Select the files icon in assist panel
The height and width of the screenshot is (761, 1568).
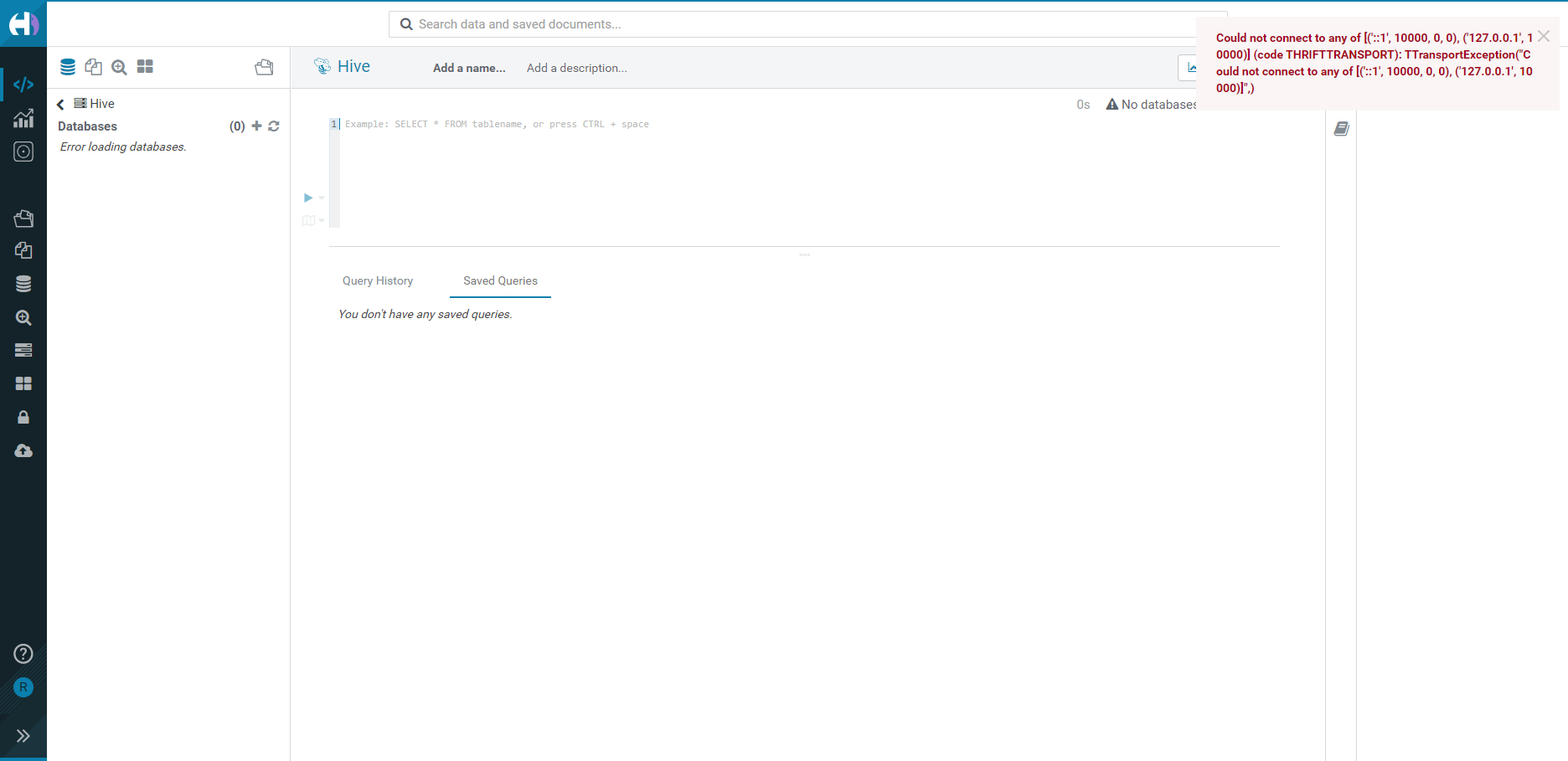point(93,67)
